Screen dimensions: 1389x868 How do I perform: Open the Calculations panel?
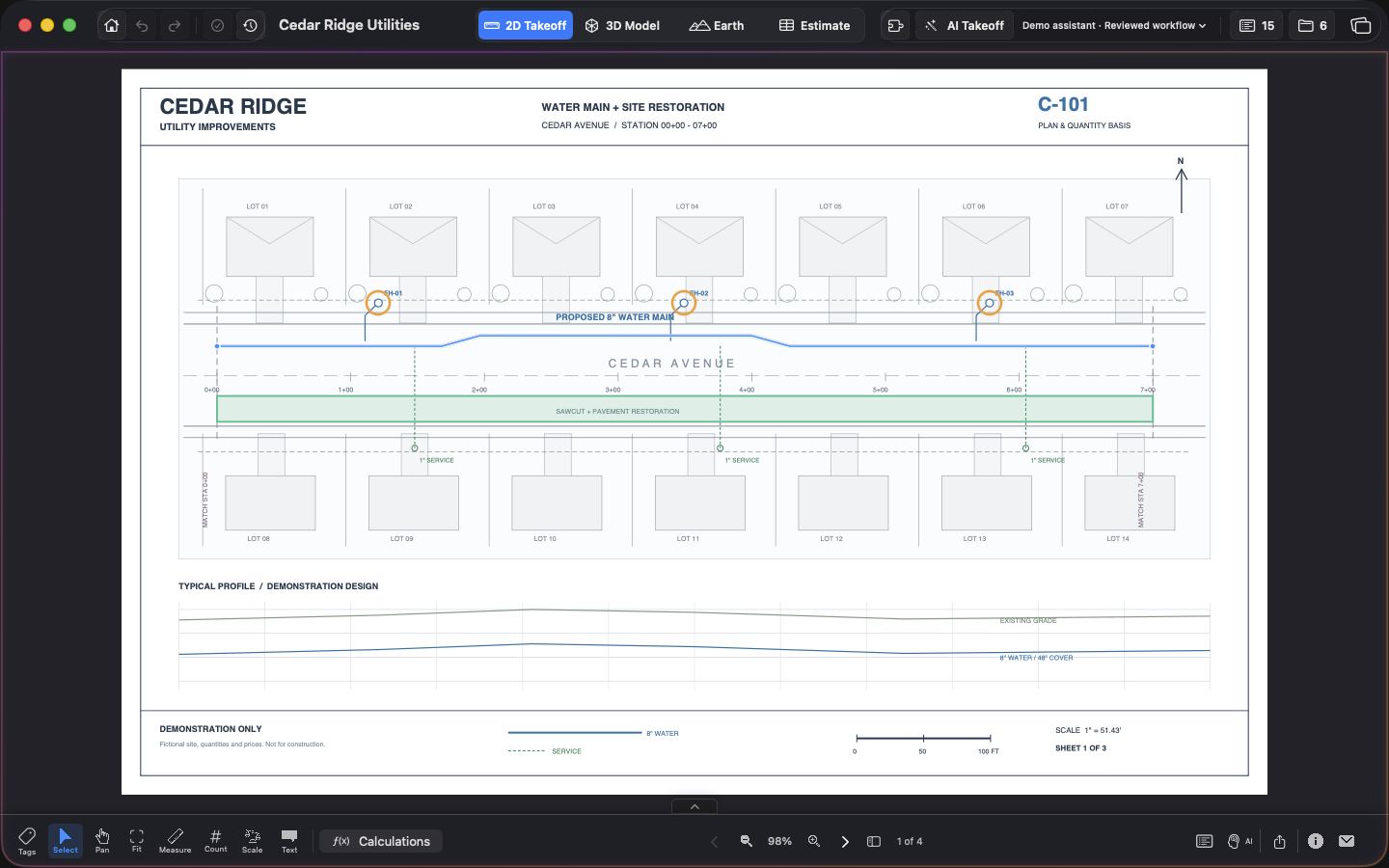pos(382,841)
